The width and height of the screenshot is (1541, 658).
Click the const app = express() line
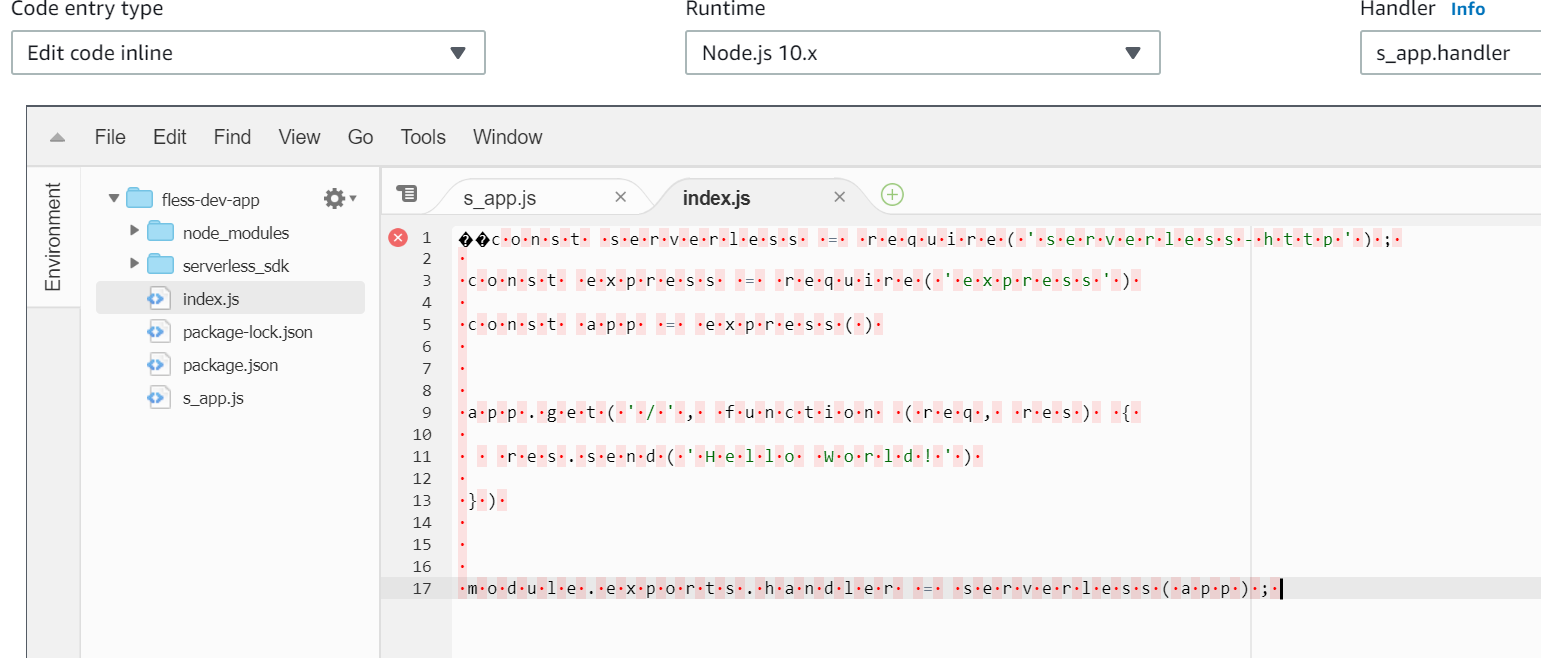click(672, 324)
